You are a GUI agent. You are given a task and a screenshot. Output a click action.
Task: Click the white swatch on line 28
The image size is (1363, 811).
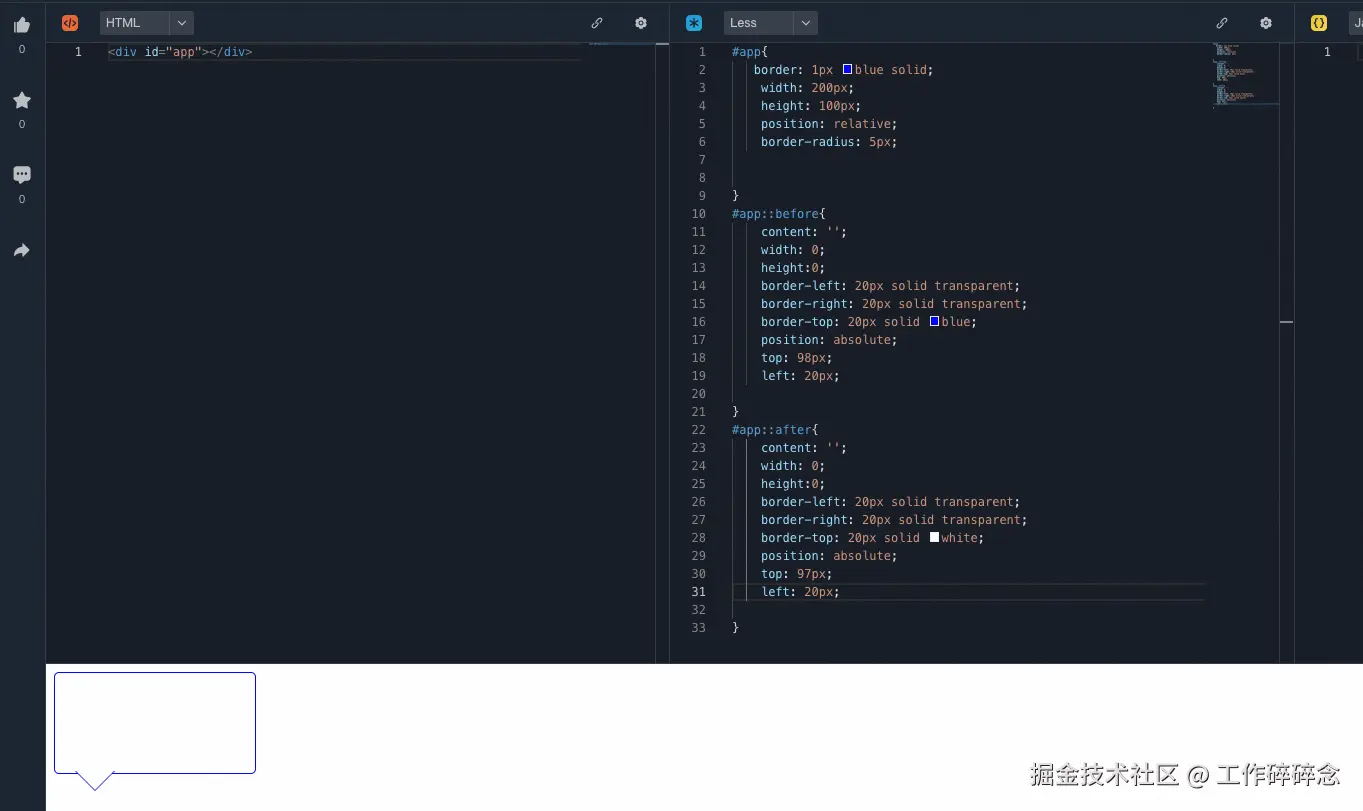[x=934, y=537]
